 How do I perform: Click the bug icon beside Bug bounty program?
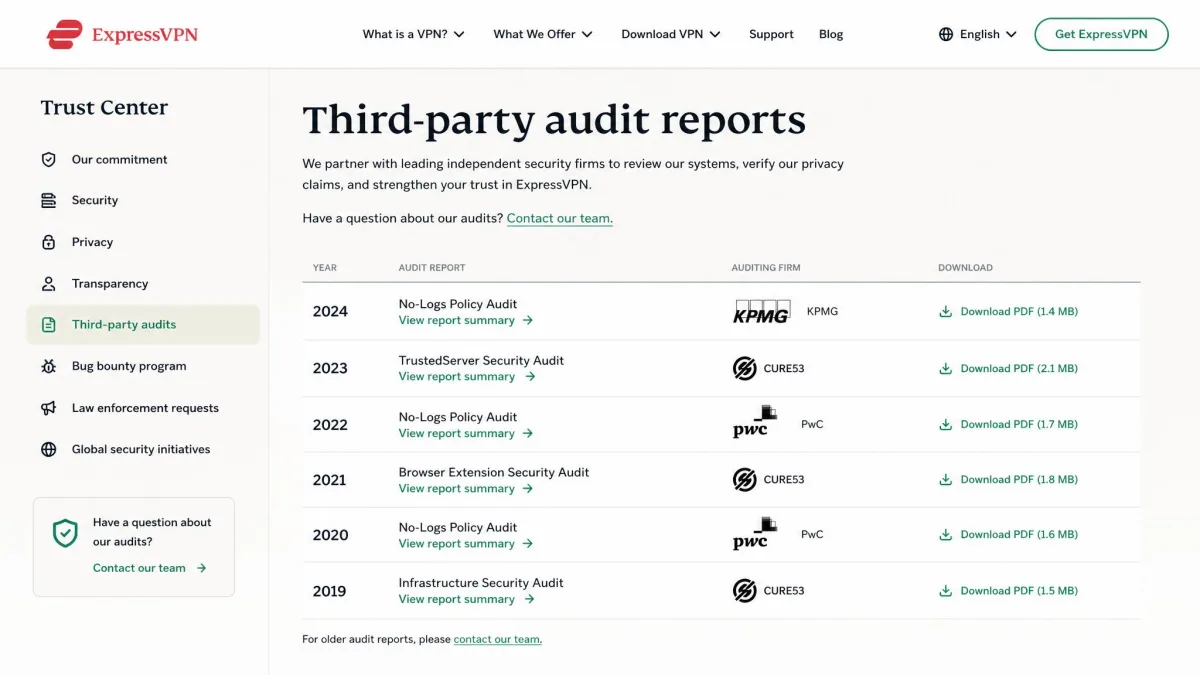48,366
